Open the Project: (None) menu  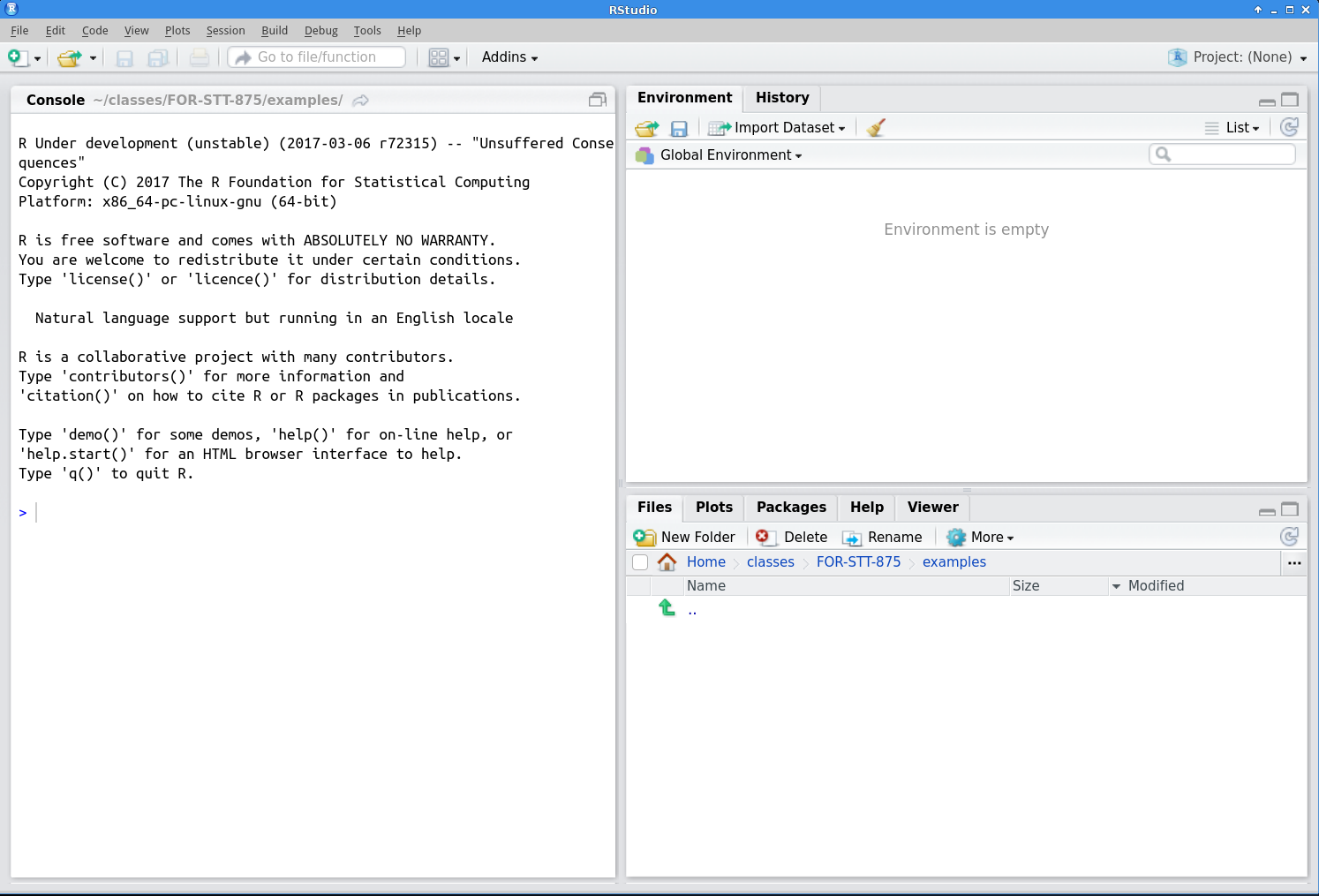click(x=1238, y=57)
